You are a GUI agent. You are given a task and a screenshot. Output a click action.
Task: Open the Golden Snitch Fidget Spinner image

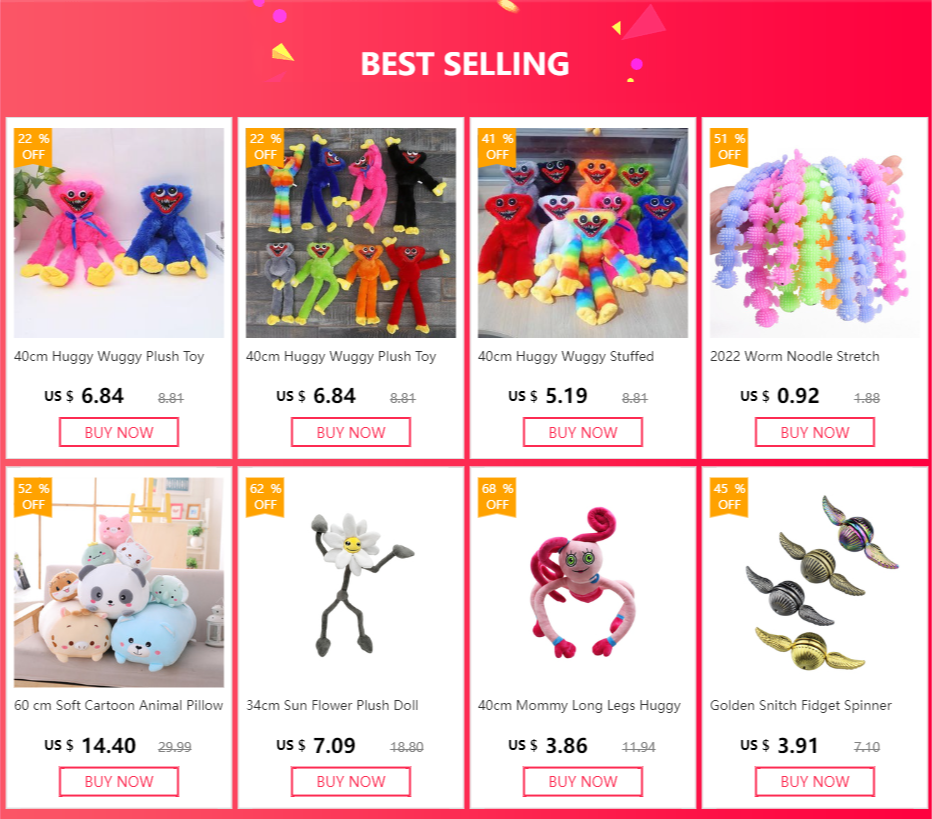click(814, 582)
